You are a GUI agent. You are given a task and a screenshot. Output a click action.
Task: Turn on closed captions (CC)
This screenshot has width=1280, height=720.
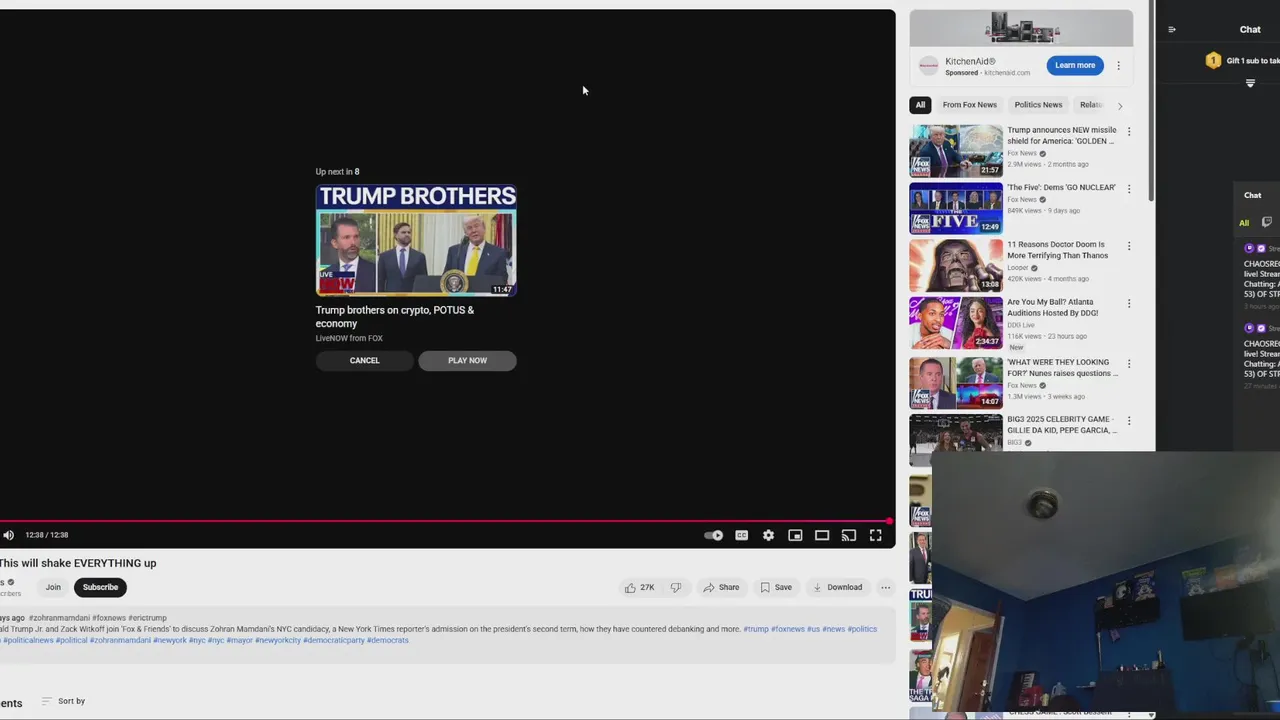click(x=741, y=535)
